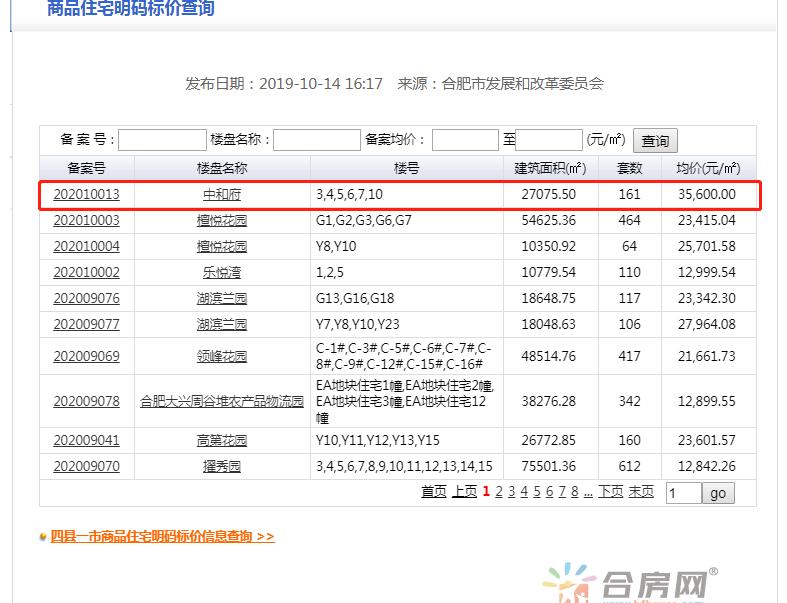The image size is (787, 603).
Task: Jump to 末页 last page
Action: click(x=640, y=491)
